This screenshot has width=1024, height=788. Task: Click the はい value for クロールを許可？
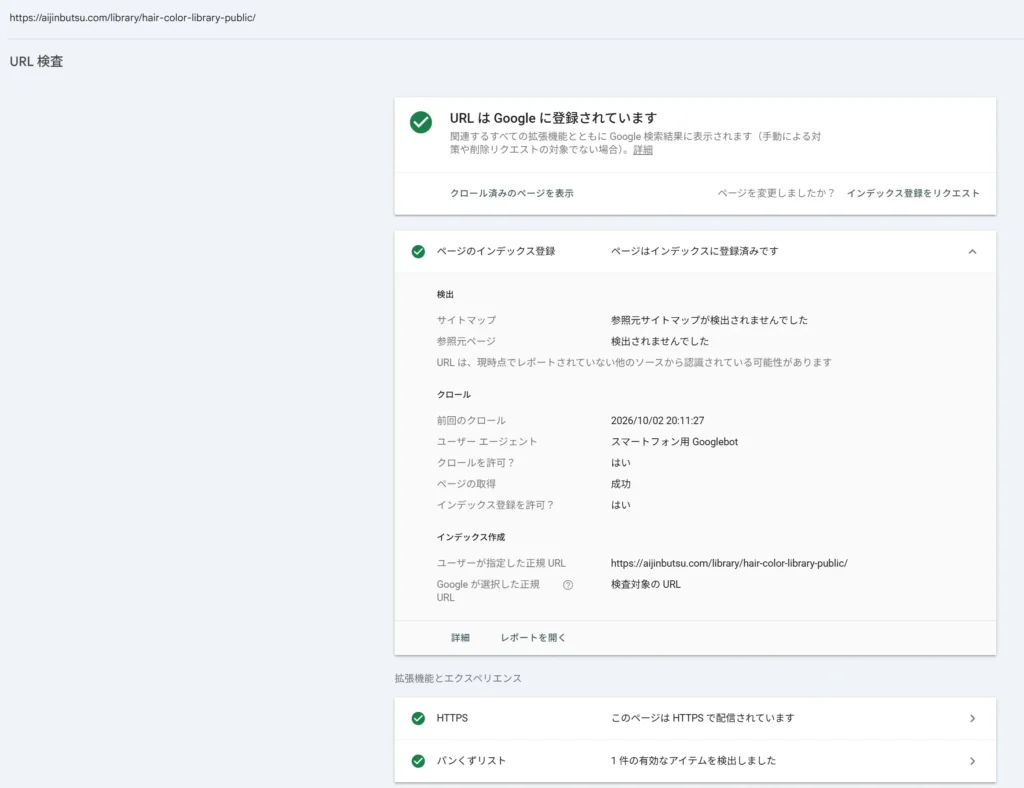click(x=620, y=463)
